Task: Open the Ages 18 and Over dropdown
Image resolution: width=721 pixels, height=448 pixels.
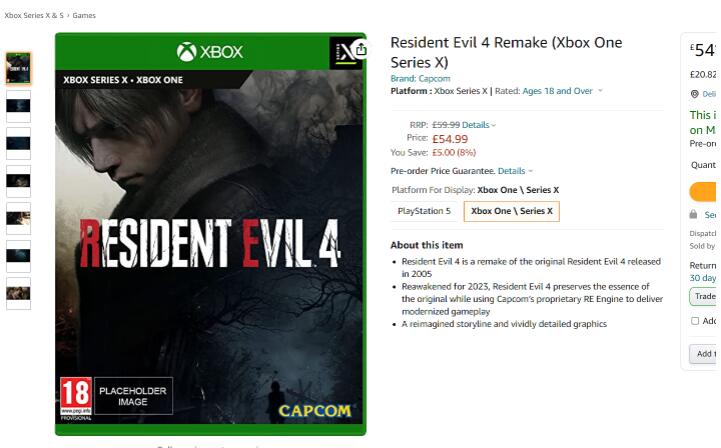Action: [x=562, y=91]
